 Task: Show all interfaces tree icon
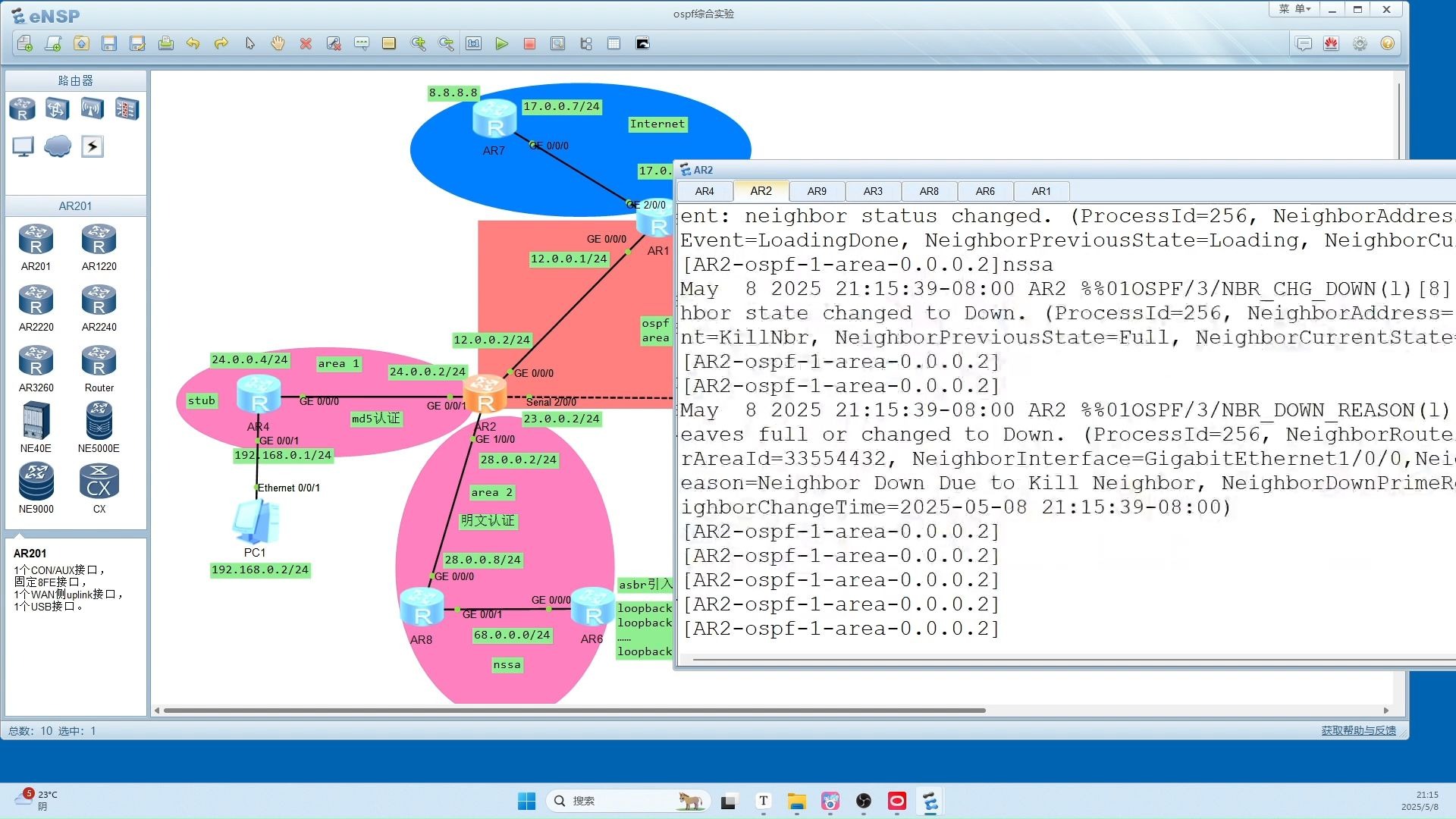point(586,44)
